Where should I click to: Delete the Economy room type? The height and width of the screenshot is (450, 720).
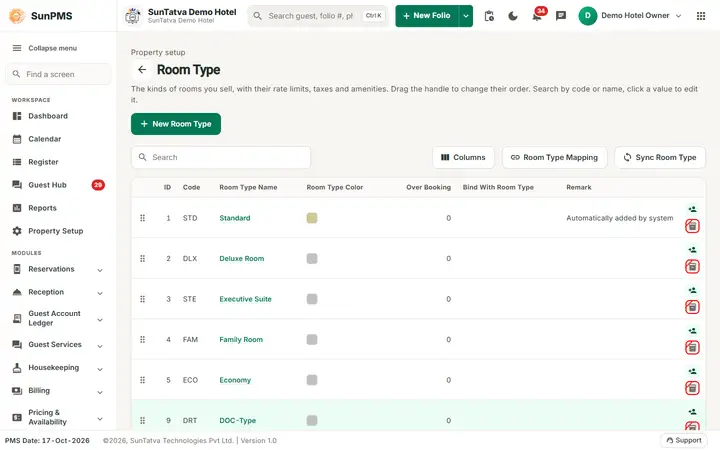(x=692, y=388)
